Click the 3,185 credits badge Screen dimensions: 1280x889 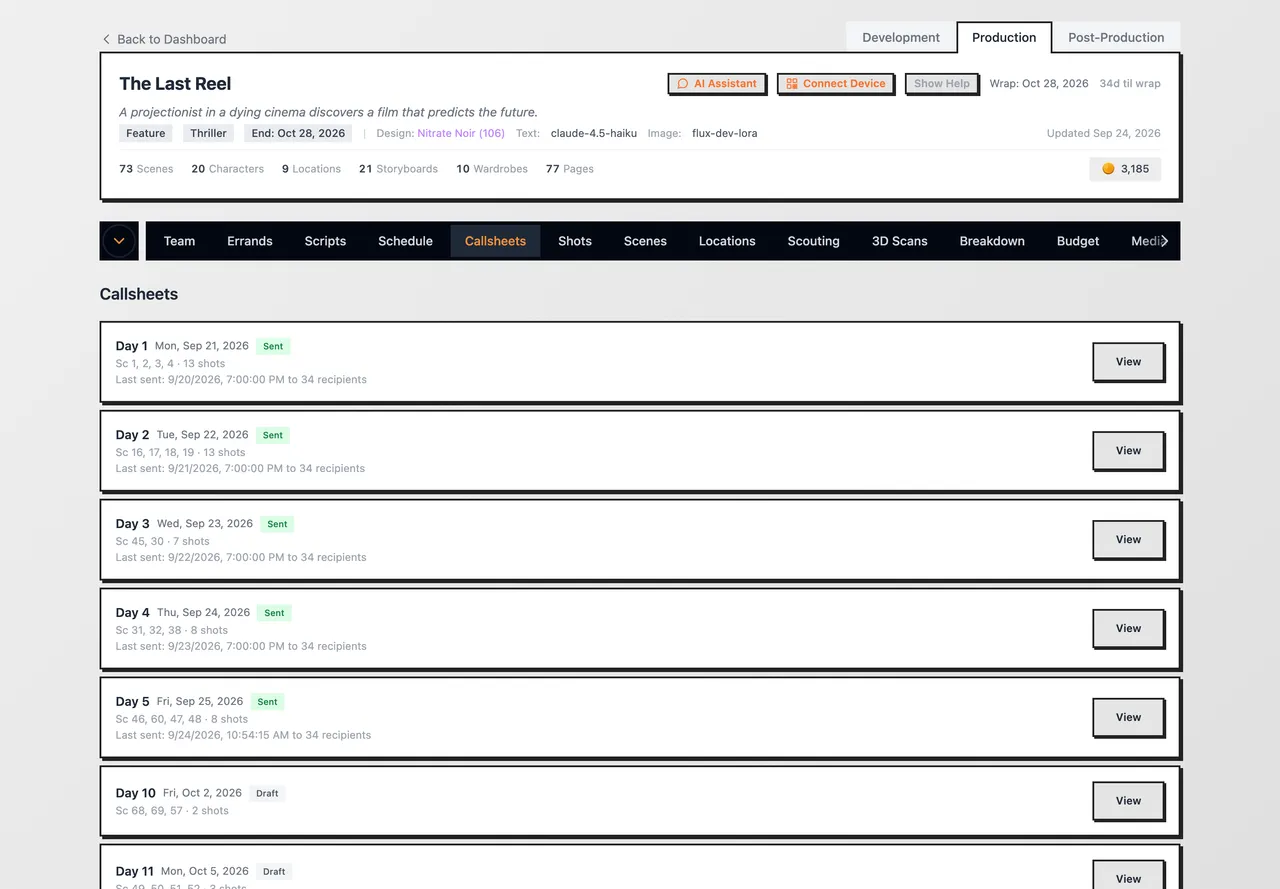pos(1125,169)
